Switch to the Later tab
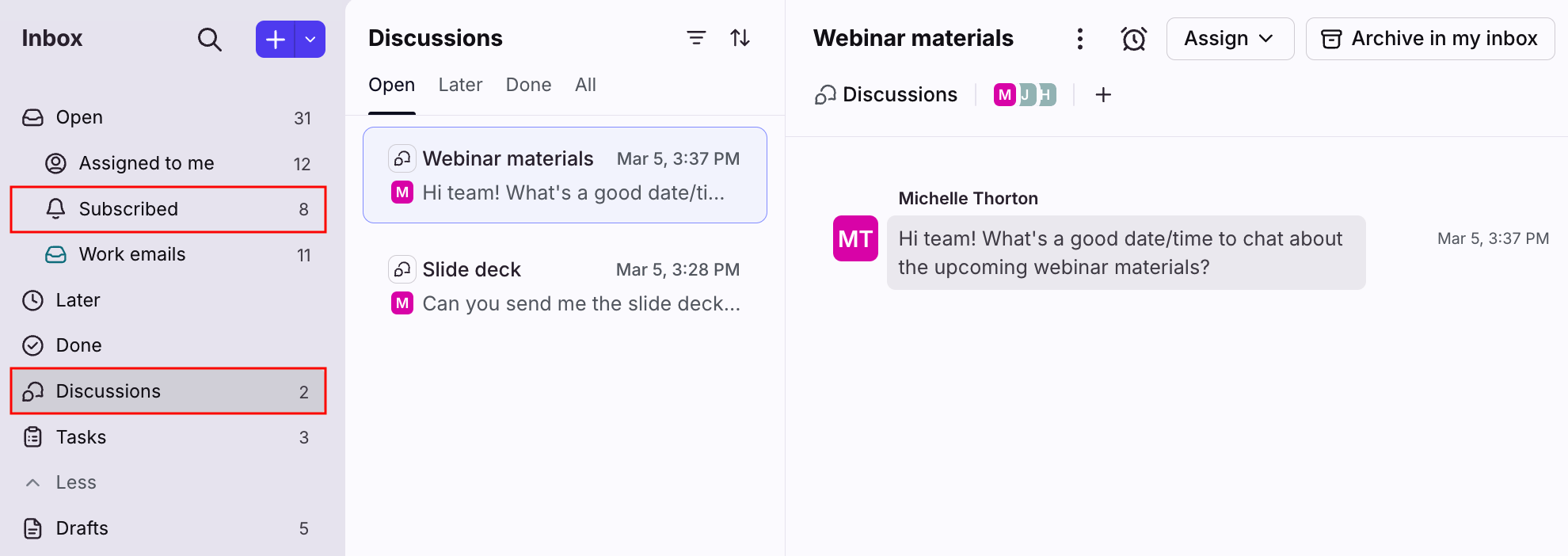Screen dimensions: 1568x556 pyautogui.click(x=460, y=85)
